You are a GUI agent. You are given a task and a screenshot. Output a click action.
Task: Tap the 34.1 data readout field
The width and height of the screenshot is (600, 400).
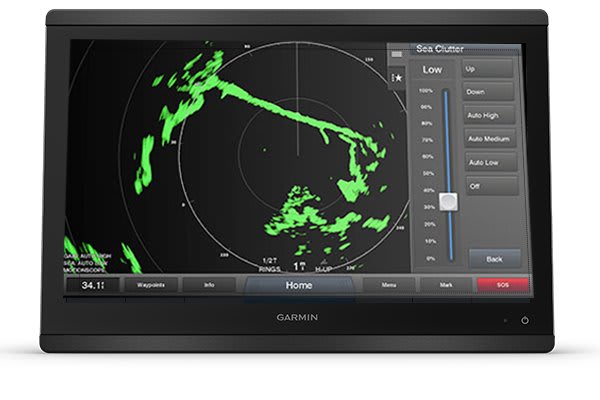pos(92,285)
